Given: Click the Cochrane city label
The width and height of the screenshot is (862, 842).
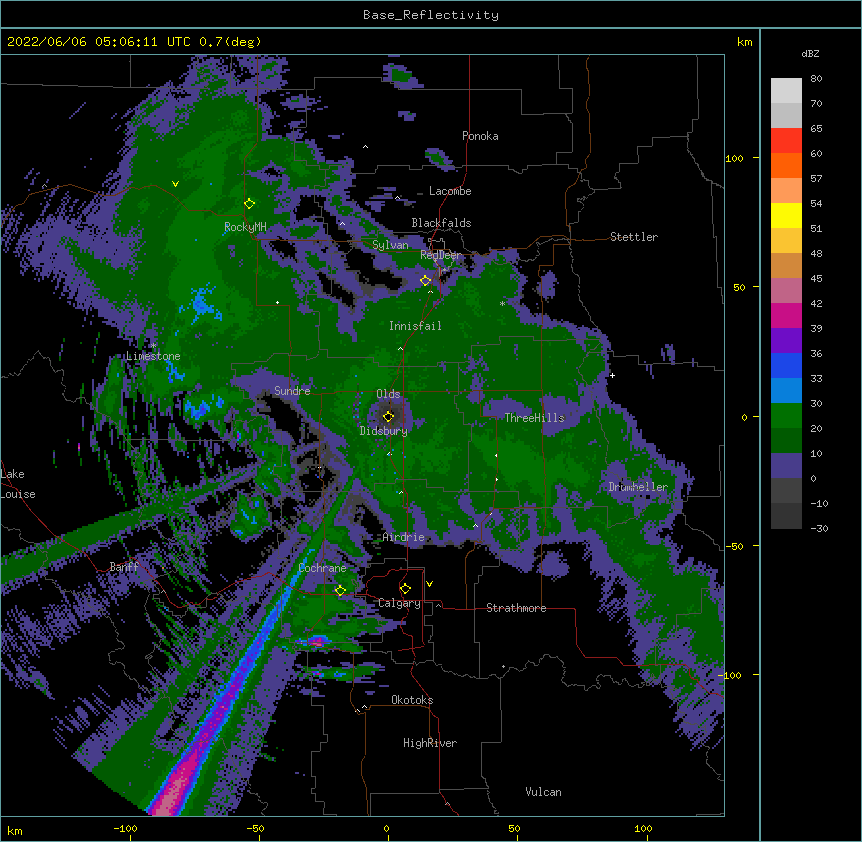Looking at the screenshot, I should [x=322, y=568].
